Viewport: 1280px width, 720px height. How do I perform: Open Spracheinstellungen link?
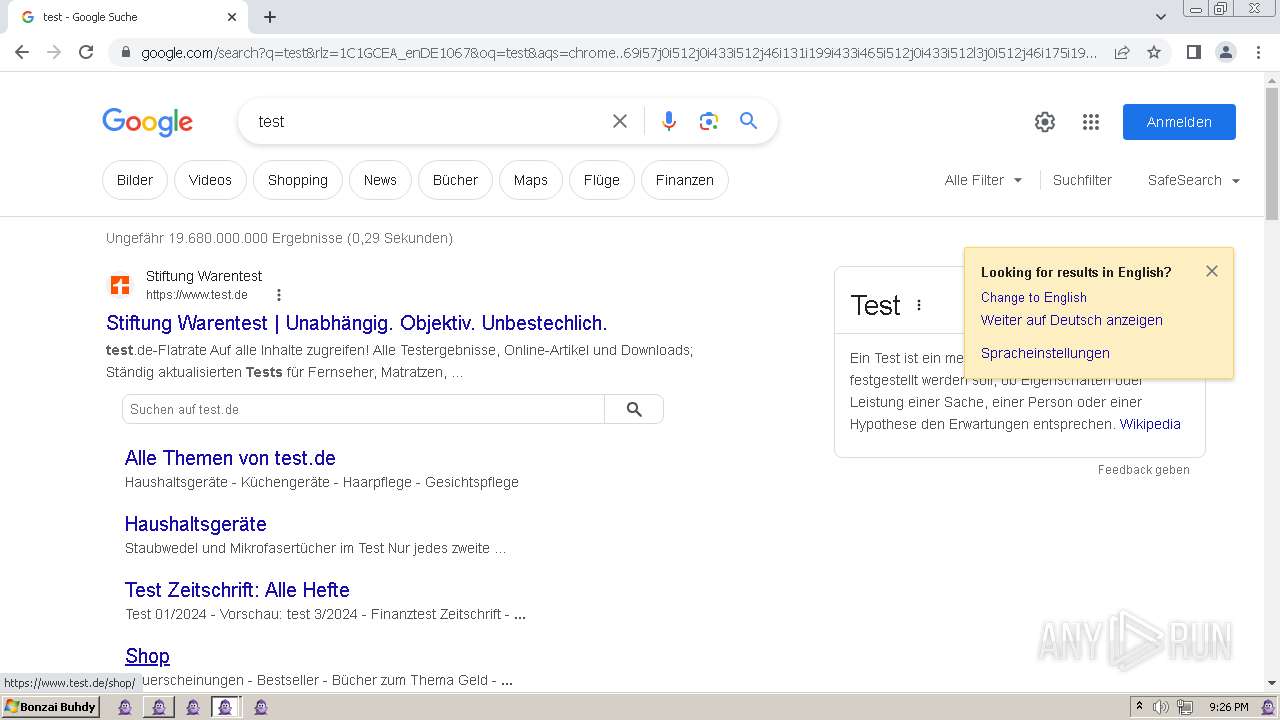pyautogui.click(x=1045, y=353)
